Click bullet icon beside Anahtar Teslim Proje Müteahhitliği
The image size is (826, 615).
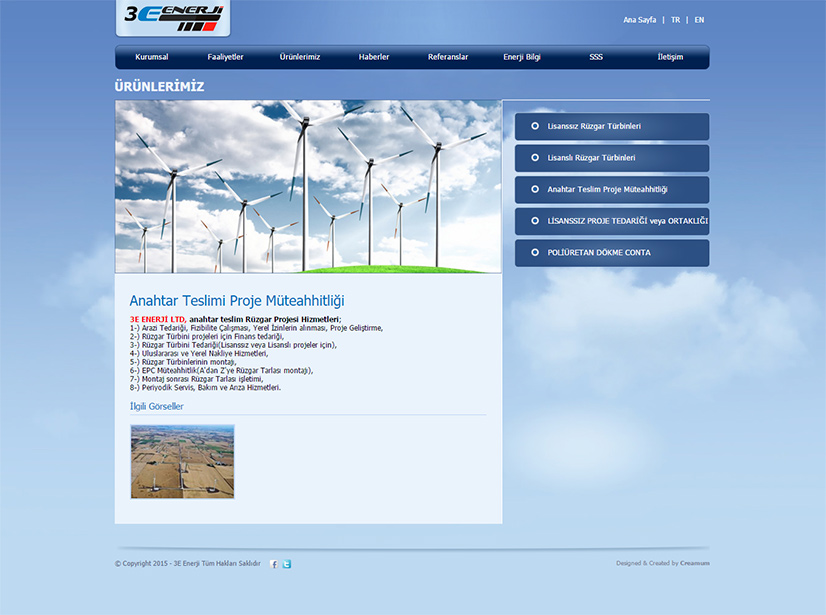tap(535, 189)
